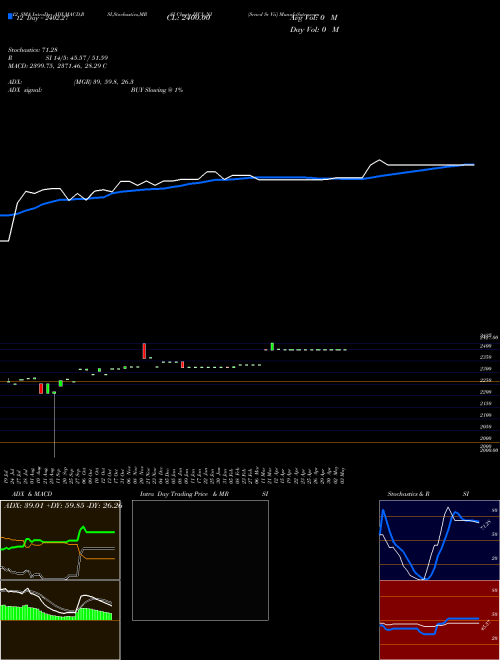This screenshot has width=500, height=660.
Task: Click the 'Day Vol: 0 M' label
Action: pos(314,30)
